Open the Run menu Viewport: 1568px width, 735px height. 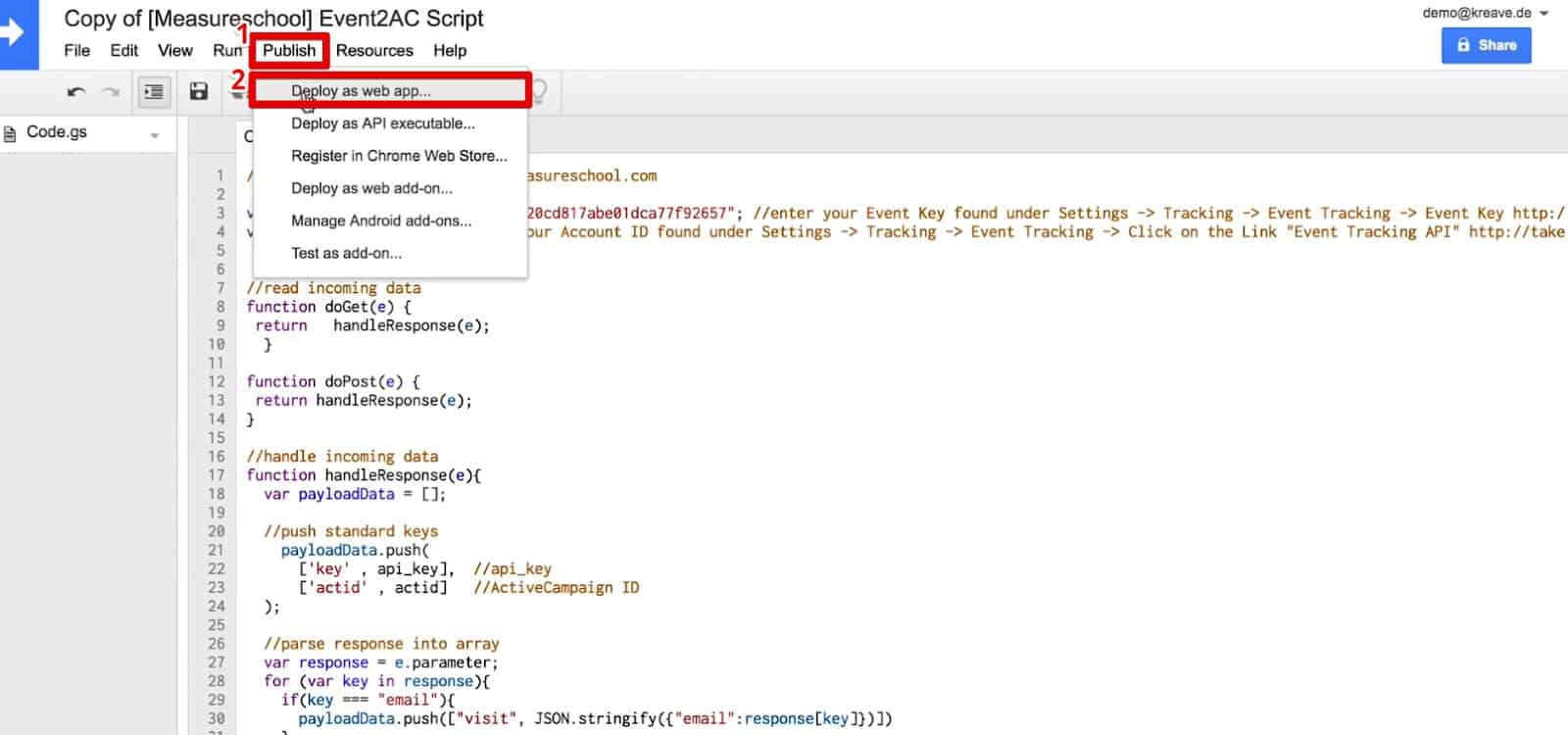(227, 50)
